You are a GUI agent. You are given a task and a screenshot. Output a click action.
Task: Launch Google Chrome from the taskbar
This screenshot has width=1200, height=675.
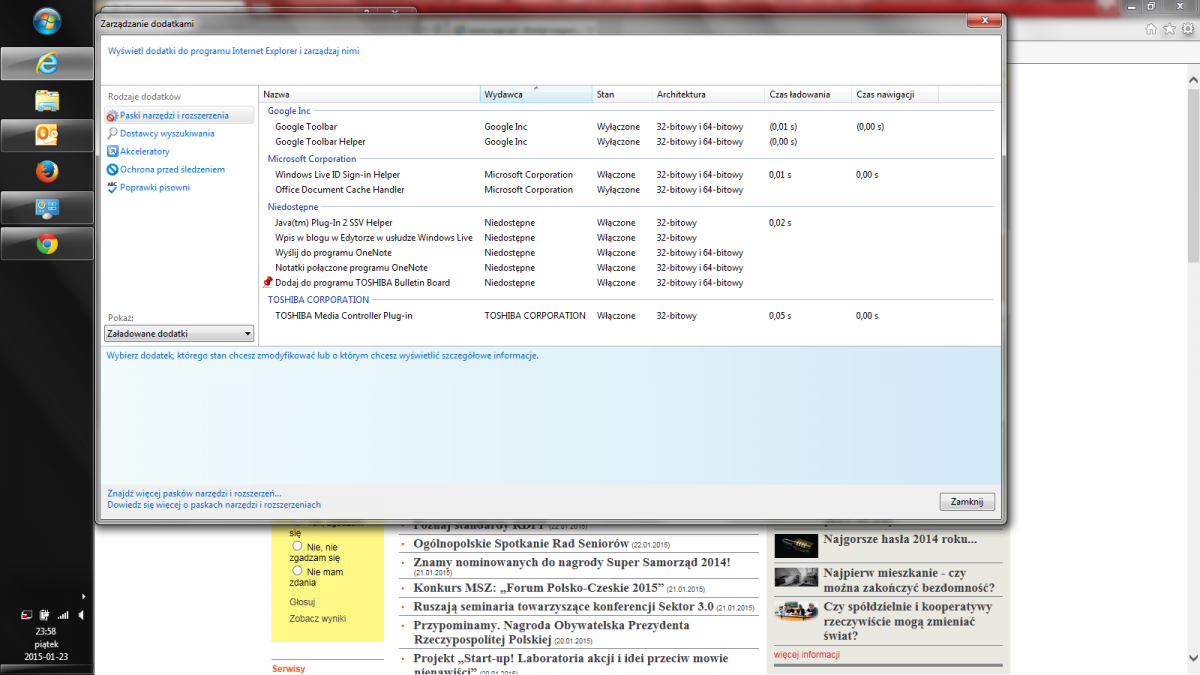click(46, 243)
